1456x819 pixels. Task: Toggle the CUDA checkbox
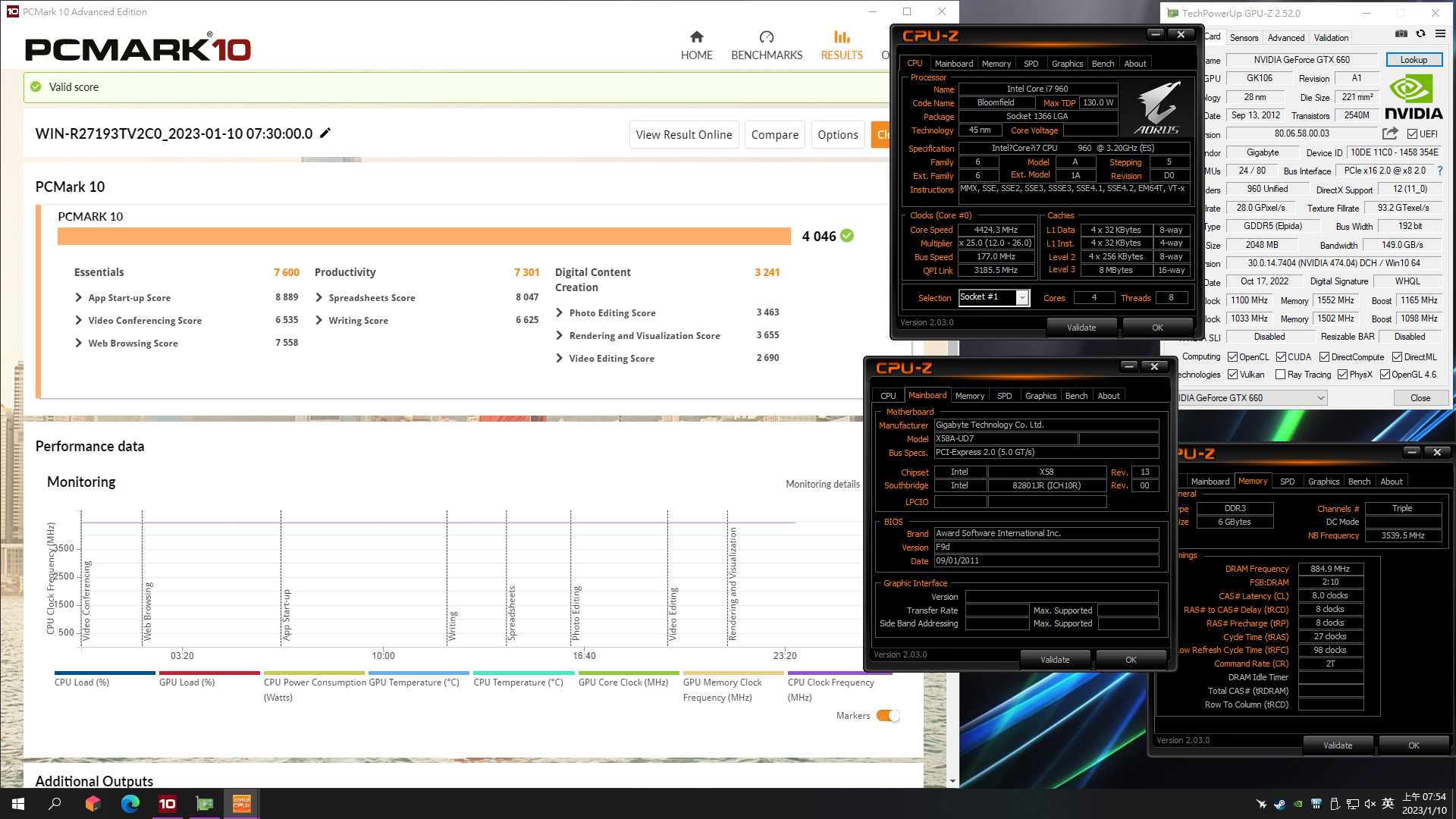(x=1281, y=357)
